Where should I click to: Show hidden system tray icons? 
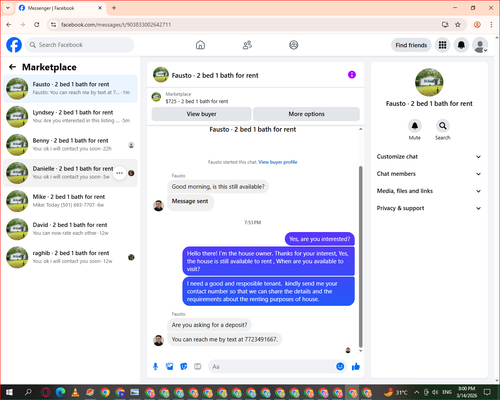coord(417,392)
